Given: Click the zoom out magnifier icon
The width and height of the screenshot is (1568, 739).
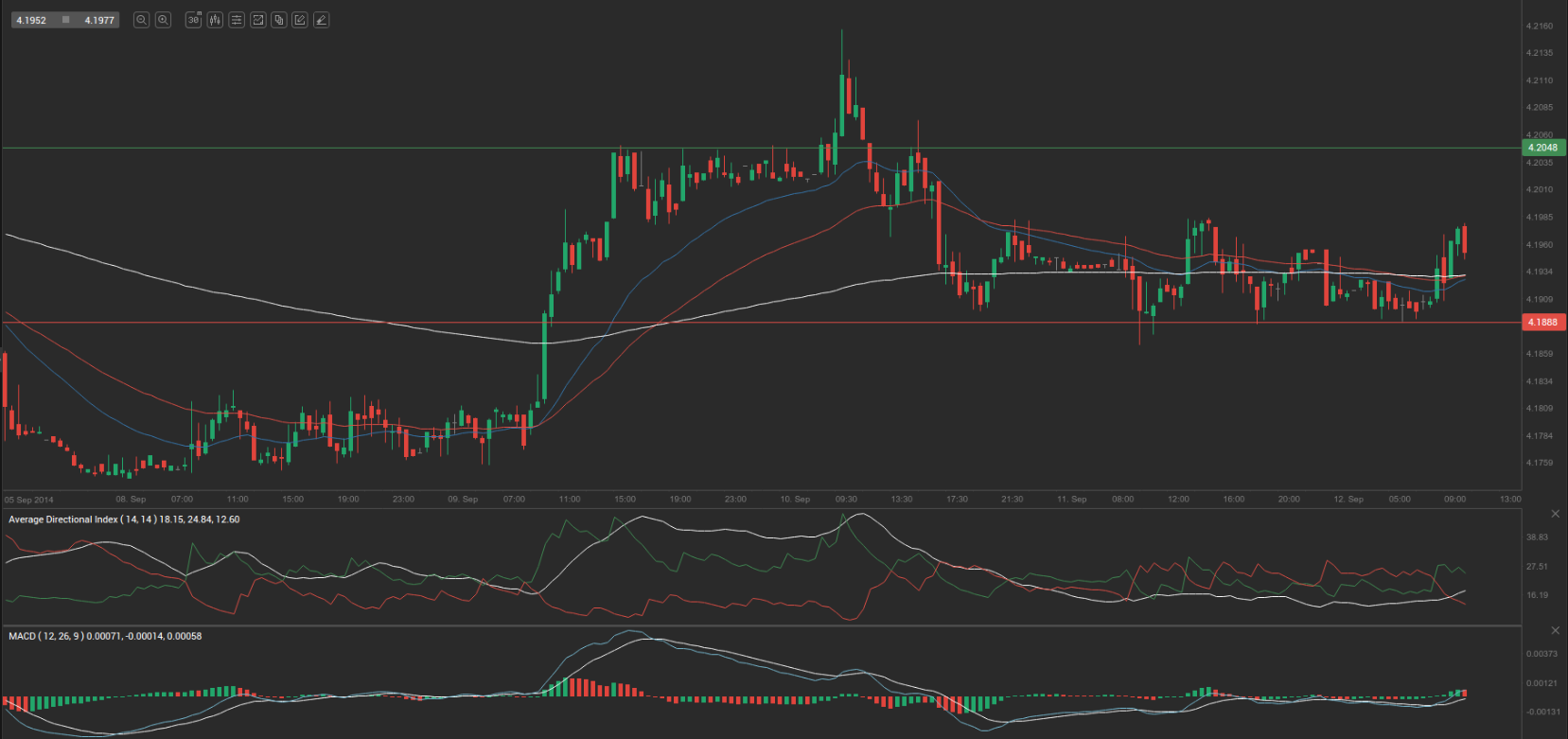Looking at the screenshot, I should coord(141,20).
